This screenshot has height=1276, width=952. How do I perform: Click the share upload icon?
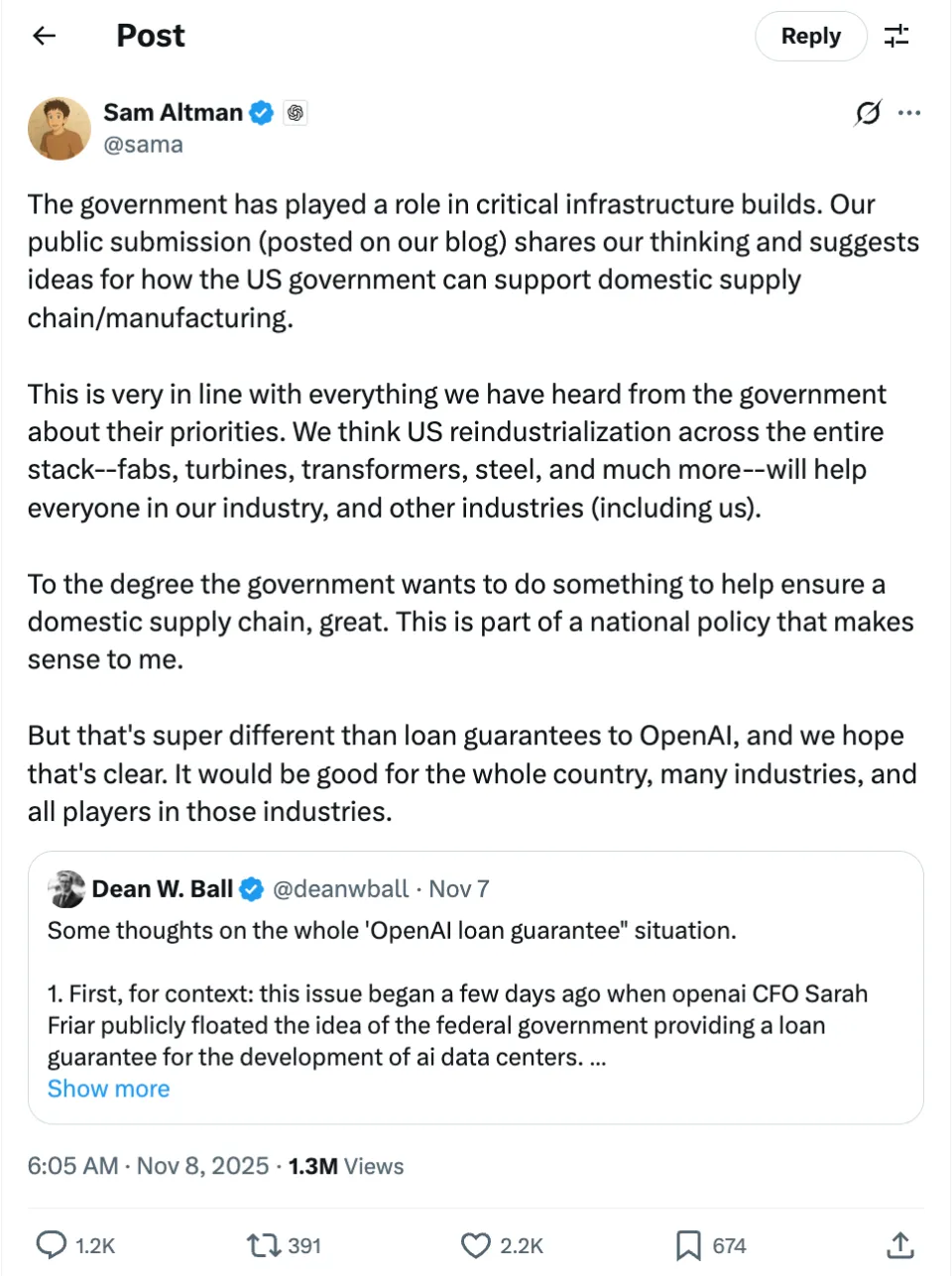point(900,1244)
